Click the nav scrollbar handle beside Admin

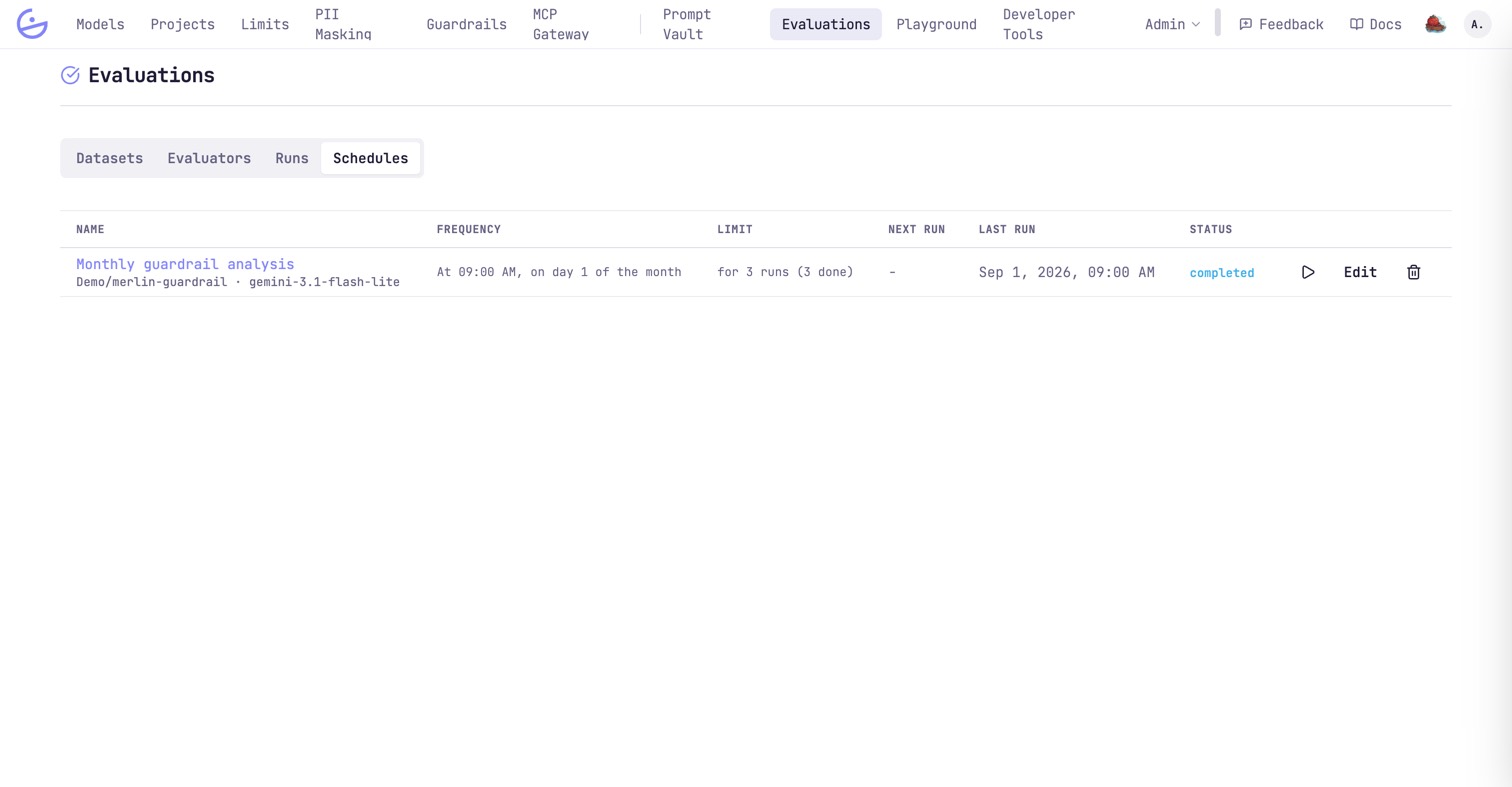(1217, 23)
